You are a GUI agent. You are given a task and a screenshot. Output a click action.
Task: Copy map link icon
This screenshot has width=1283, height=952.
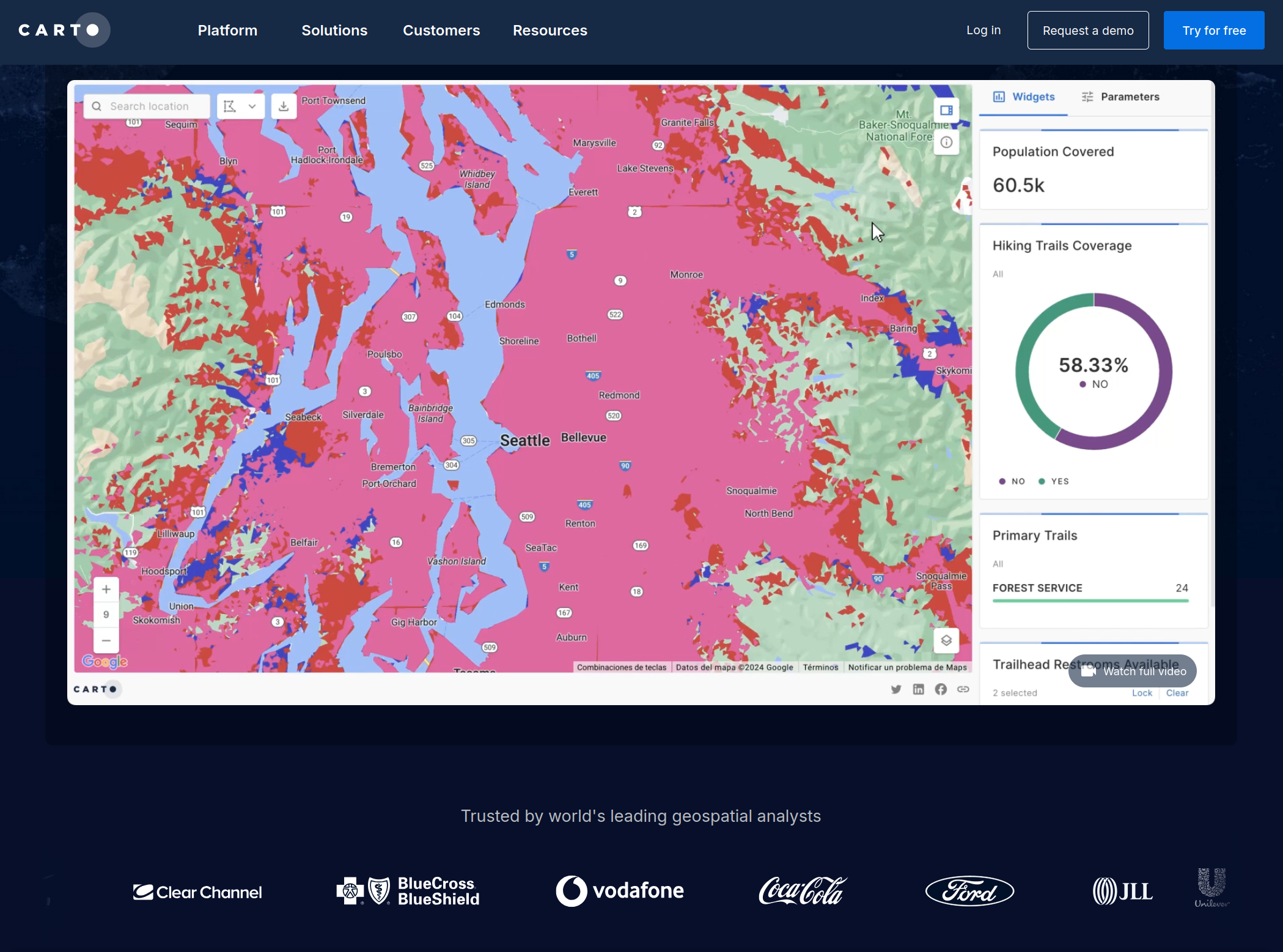963,689
